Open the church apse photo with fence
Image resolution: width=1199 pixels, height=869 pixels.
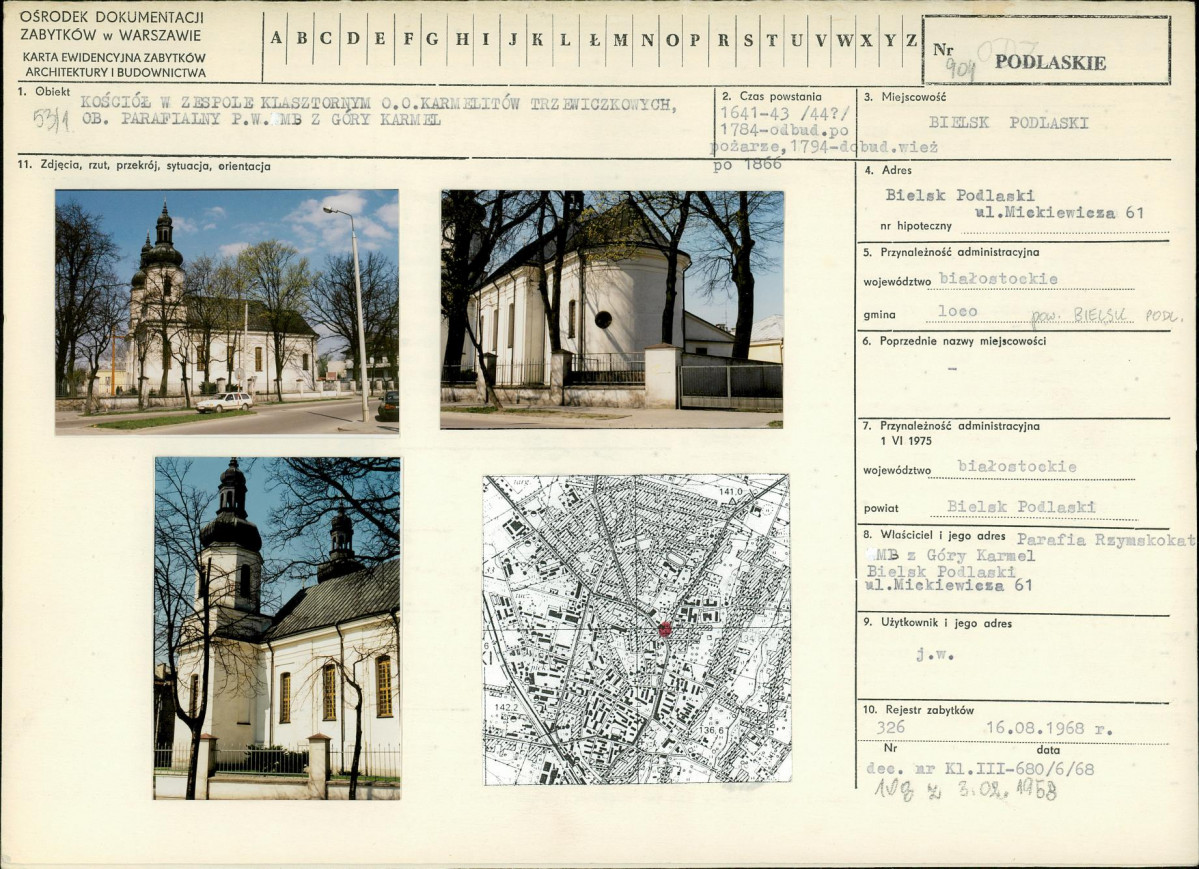(x=612, y=309)
